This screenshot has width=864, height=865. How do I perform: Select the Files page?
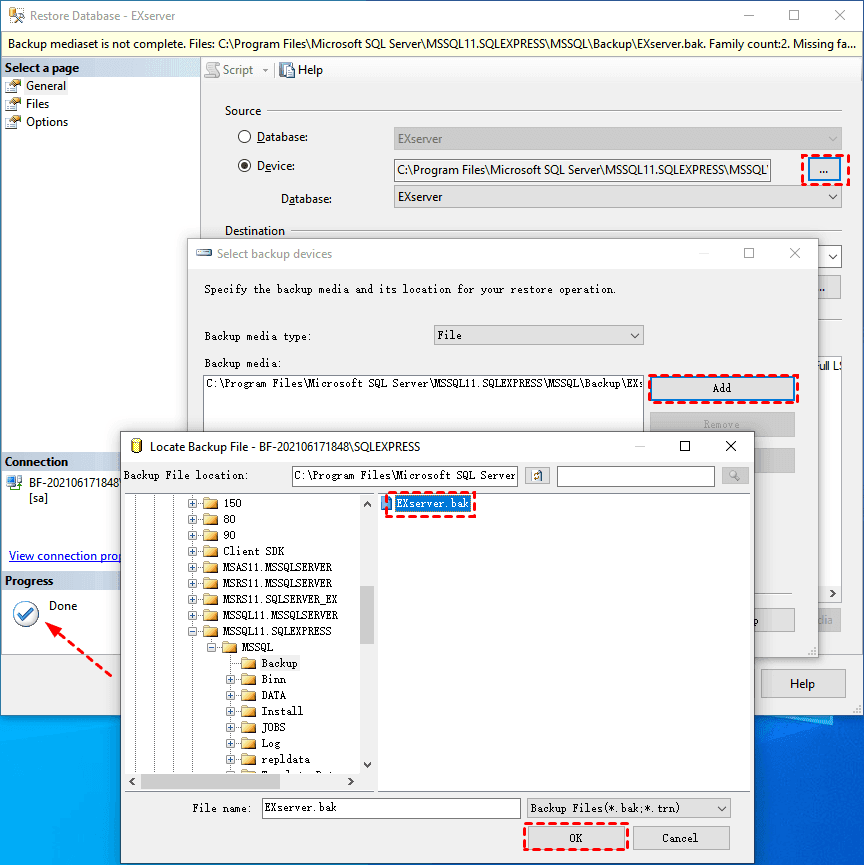point(37,104)
